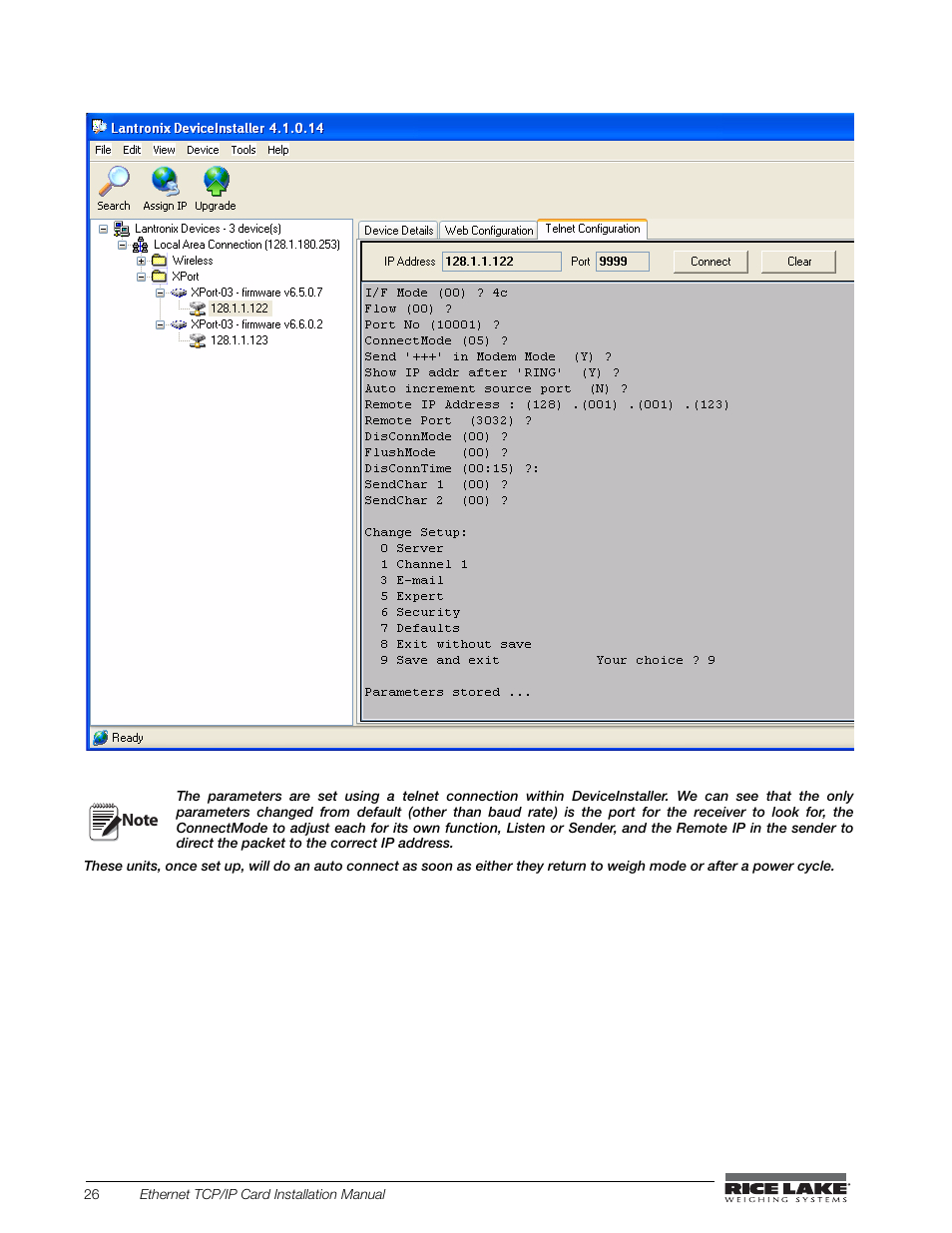The image size is (952, 1233).
Task: Click the 'DisConnTime (00:15) ?:' line
Action: pos(451,468)
